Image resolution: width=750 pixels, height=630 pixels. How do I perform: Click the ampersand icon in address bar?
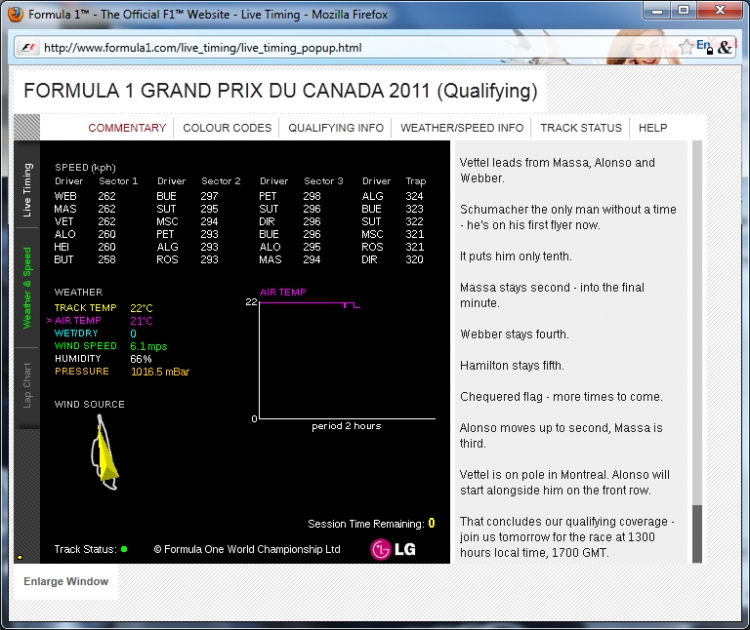725,47
